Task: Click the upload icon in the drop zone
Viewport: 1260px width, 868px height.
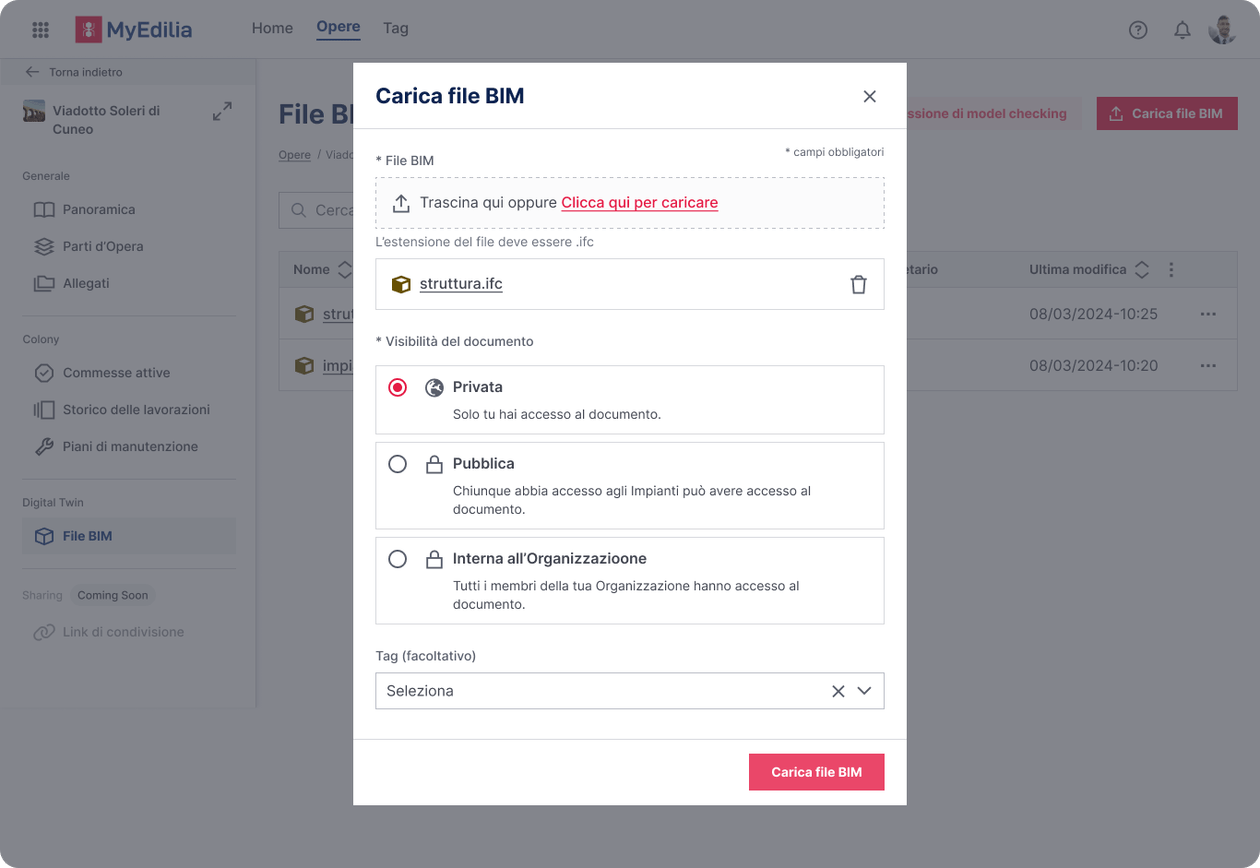Action: click(x=402, y=202)
